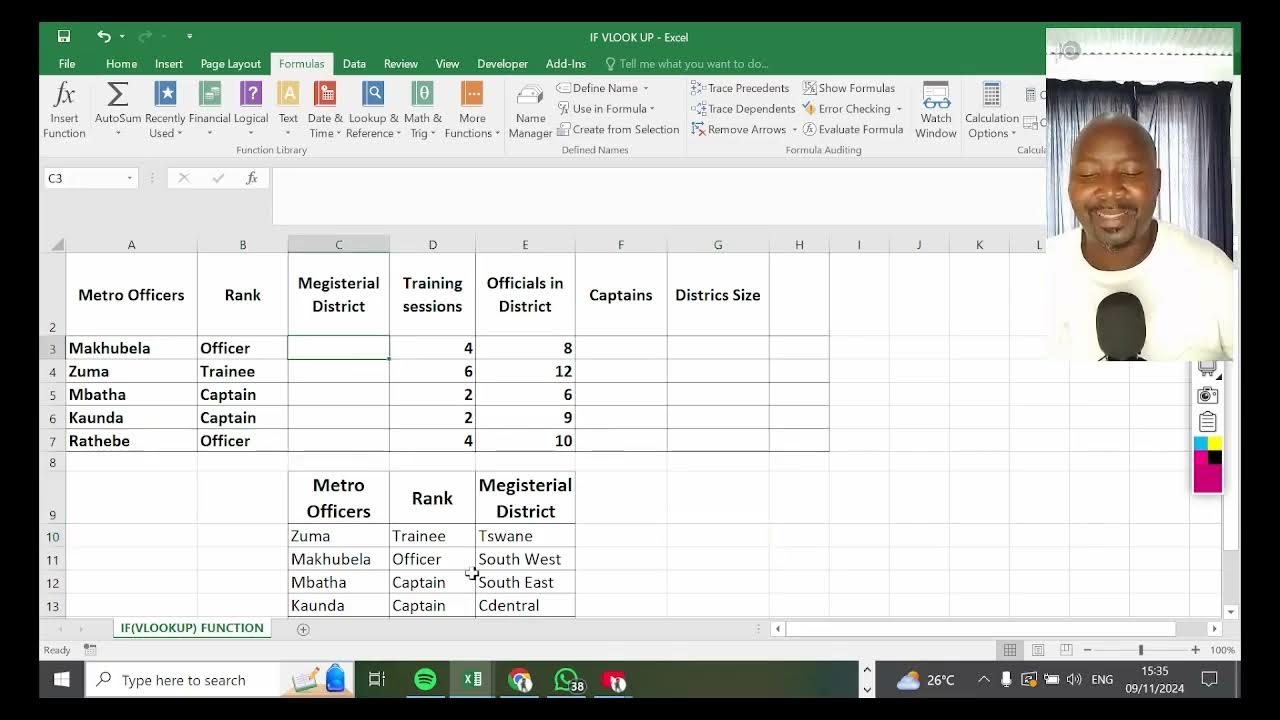
Task: Click the zoom slider handle
Action: click(1141, 650)
